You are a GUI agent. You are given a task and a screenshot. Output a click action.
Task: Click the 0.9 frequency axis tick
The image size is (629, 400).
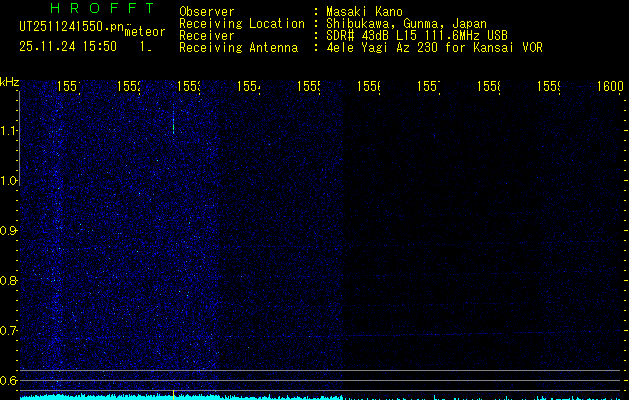pos(9,231)
